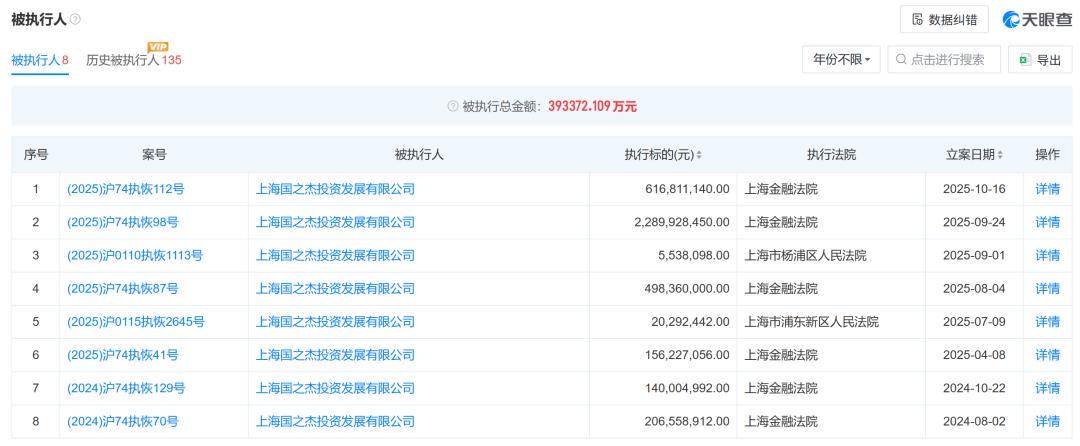The image size is (1080, 446).
Task: Open case (2024)沪74执恢129号
Action: [x=125, y=388]
